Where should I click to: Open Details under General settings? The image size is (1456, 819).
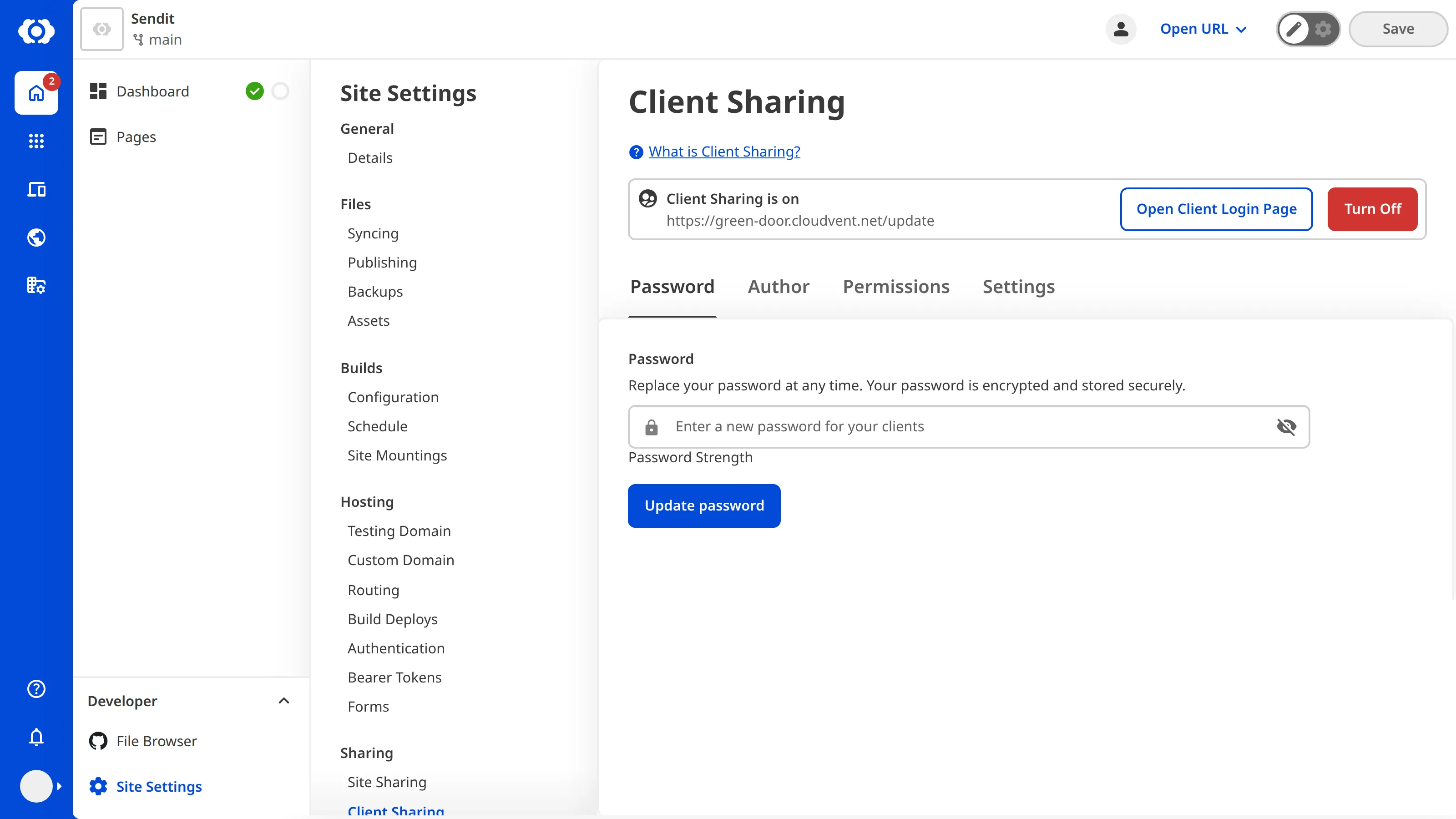click(x=369, y=158)
